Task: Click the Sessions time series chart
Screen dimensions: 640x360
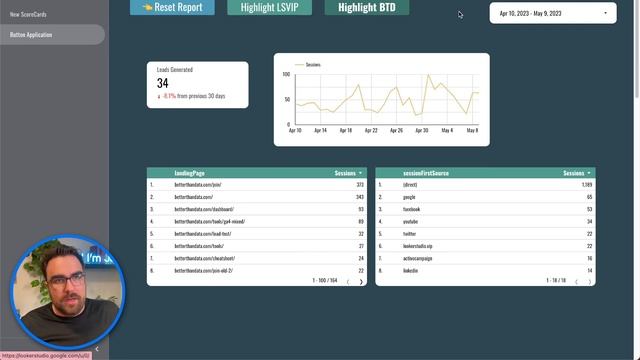Action: [382, 100]
